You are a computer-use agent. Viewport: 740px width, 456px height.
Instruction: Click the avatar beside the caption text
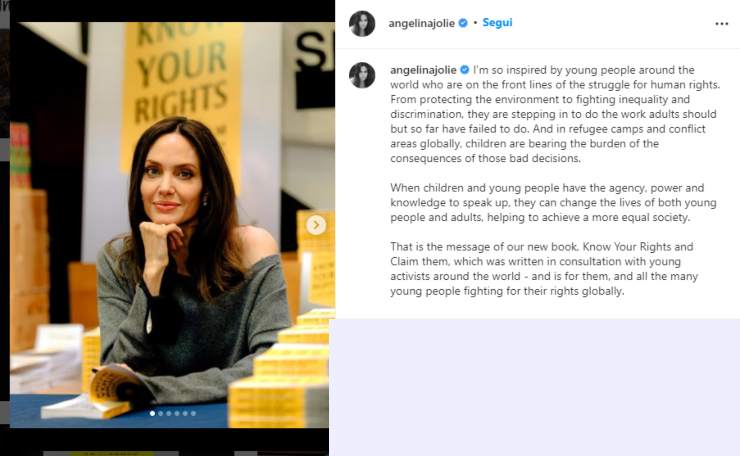(x=362, y=75)
